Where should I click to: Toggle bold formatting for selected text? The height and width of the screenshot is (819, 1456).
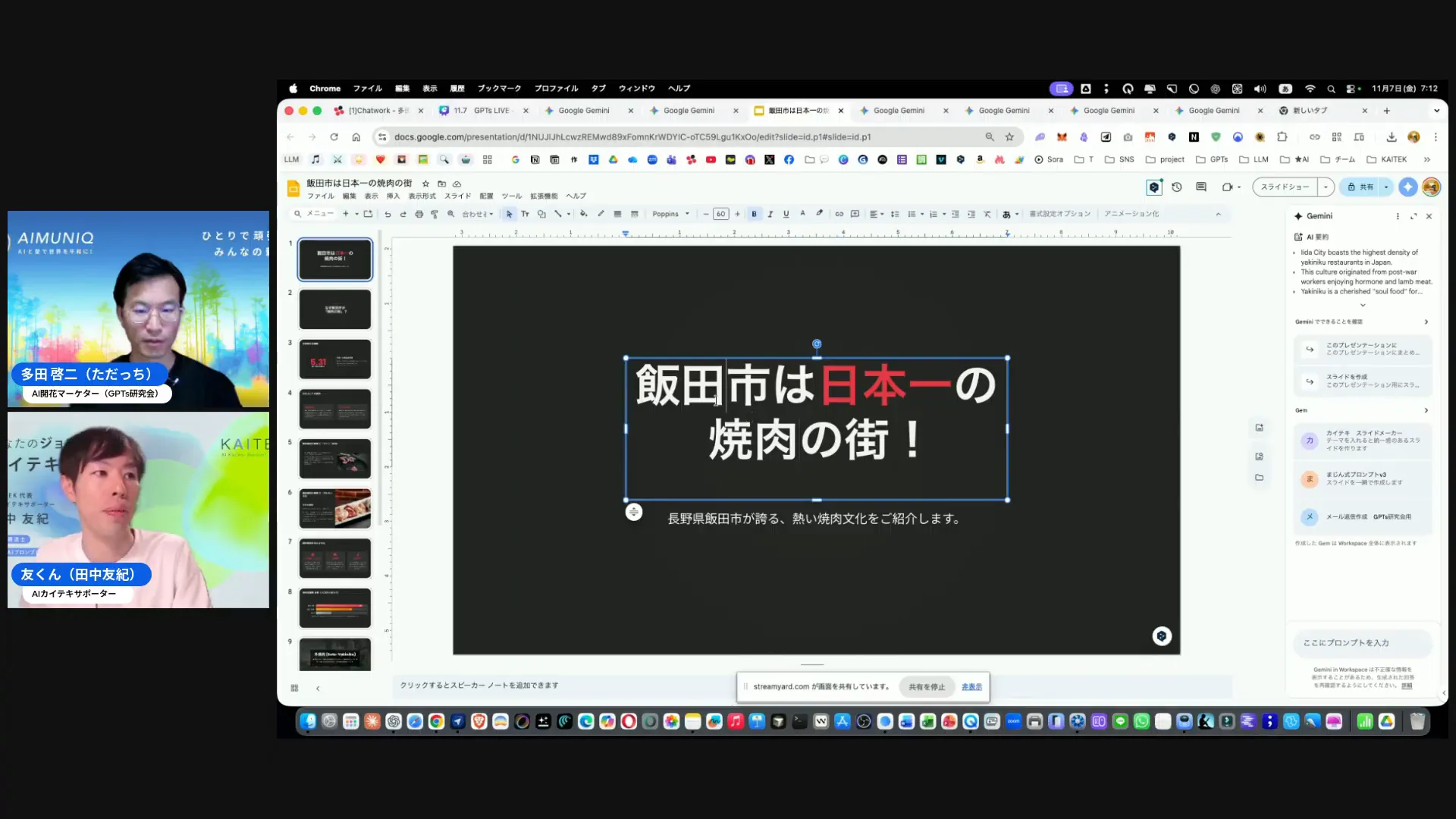(754, 214)
